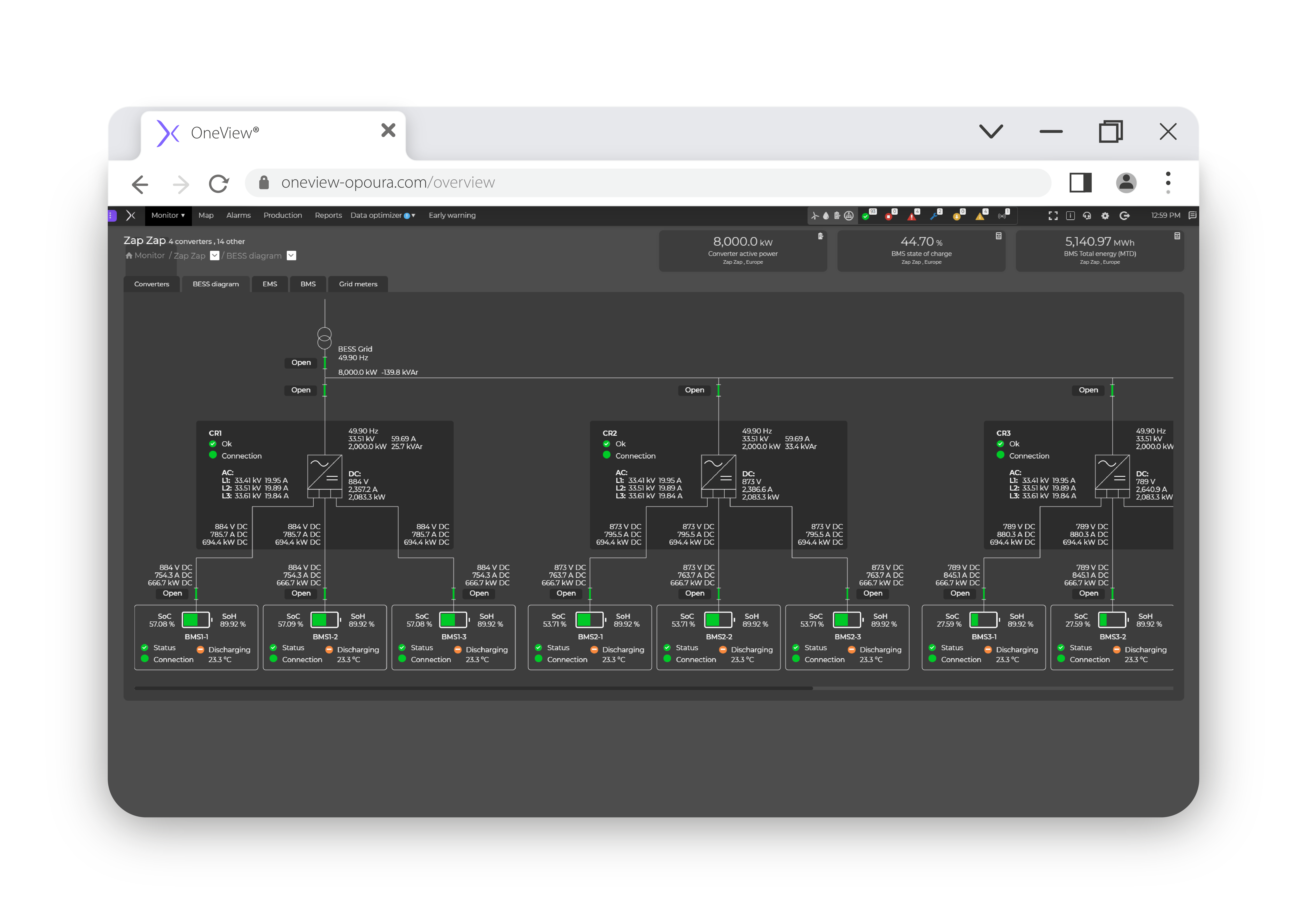The width and height of the screenshot is (1307, 924).
Task: Select the hydro water drop icon
Action: (826, 216)
